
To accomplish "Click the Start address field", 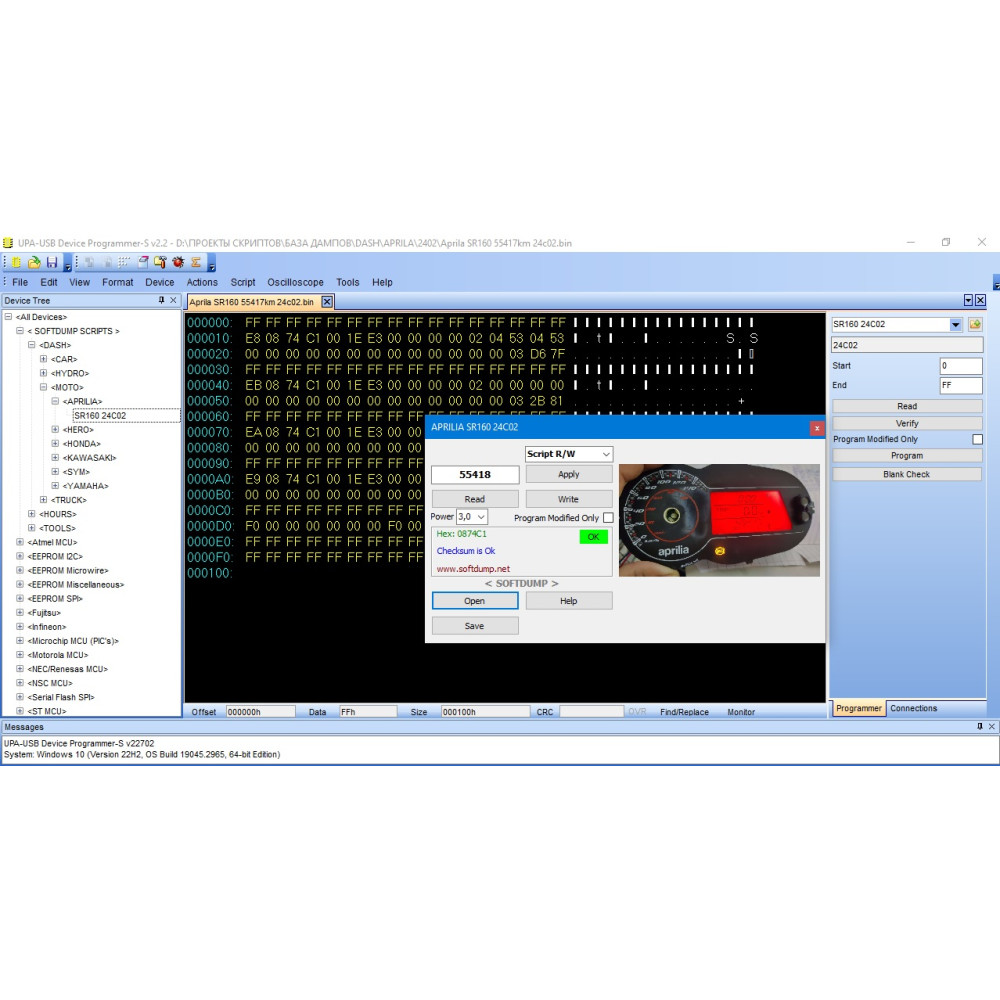I will coord(960,366).
